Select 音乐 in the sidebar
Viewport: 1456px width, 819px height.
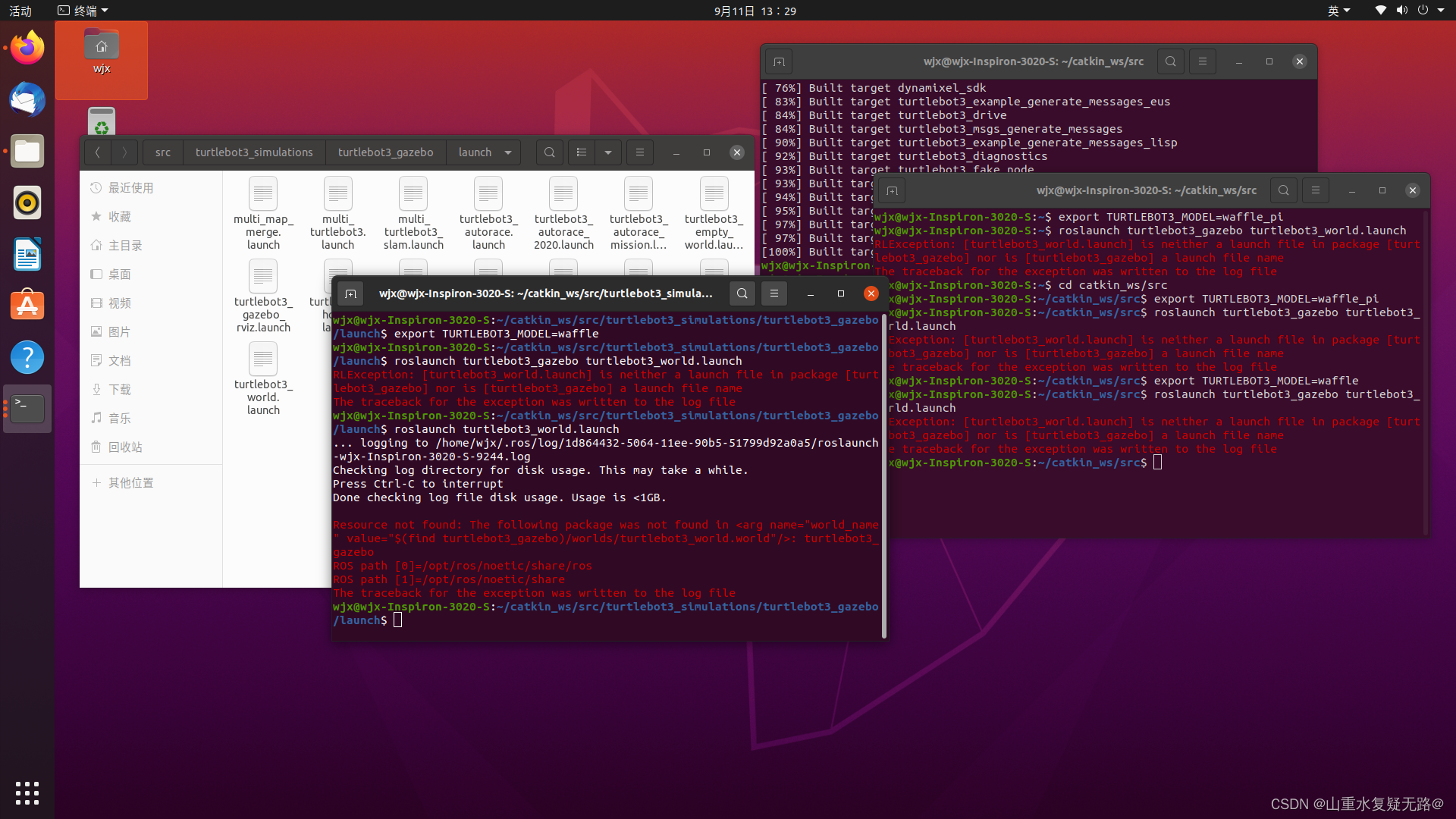point(151,419)
